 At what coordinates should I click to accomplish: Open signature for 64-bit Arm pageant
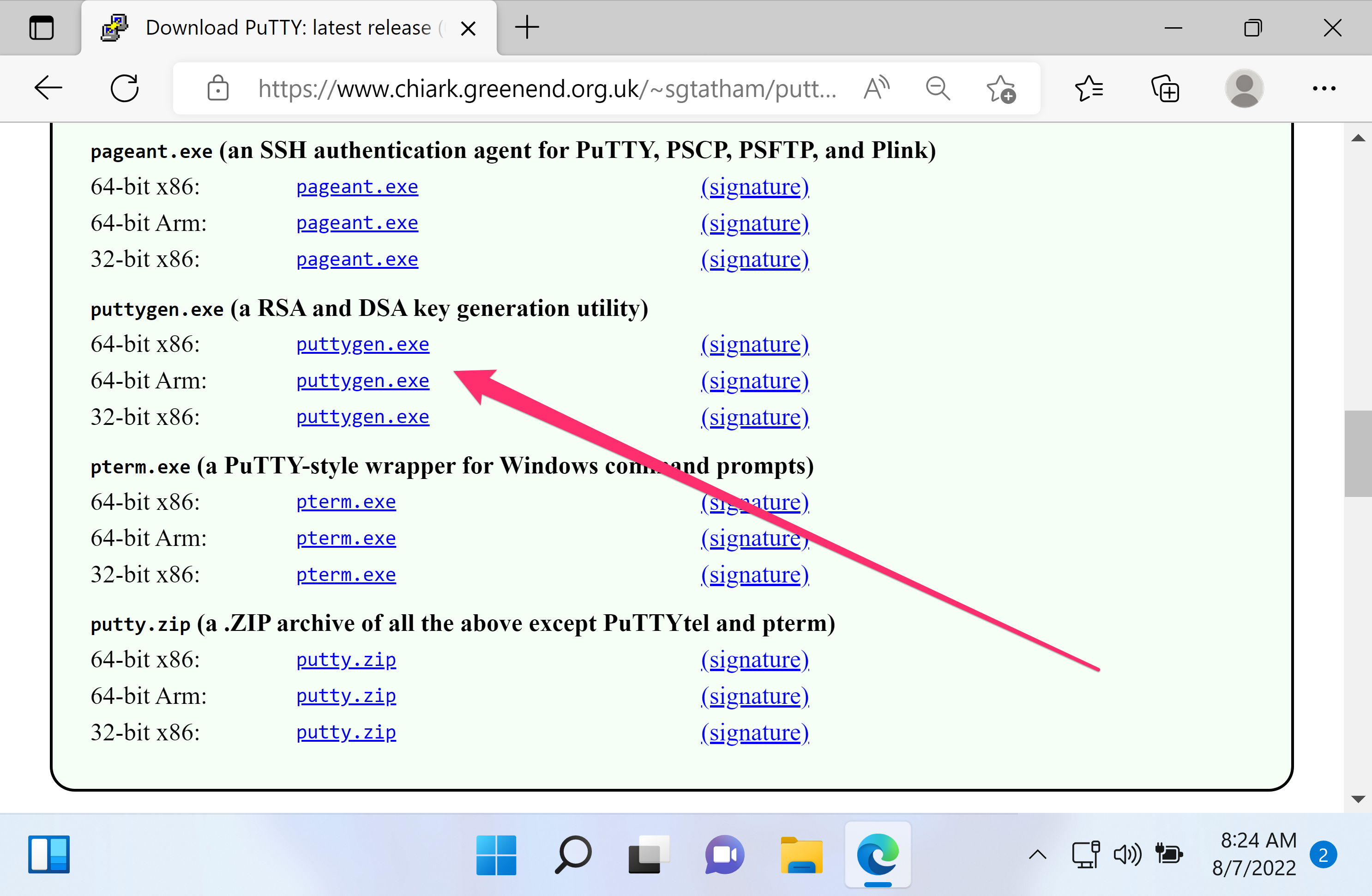pos(755,224)
